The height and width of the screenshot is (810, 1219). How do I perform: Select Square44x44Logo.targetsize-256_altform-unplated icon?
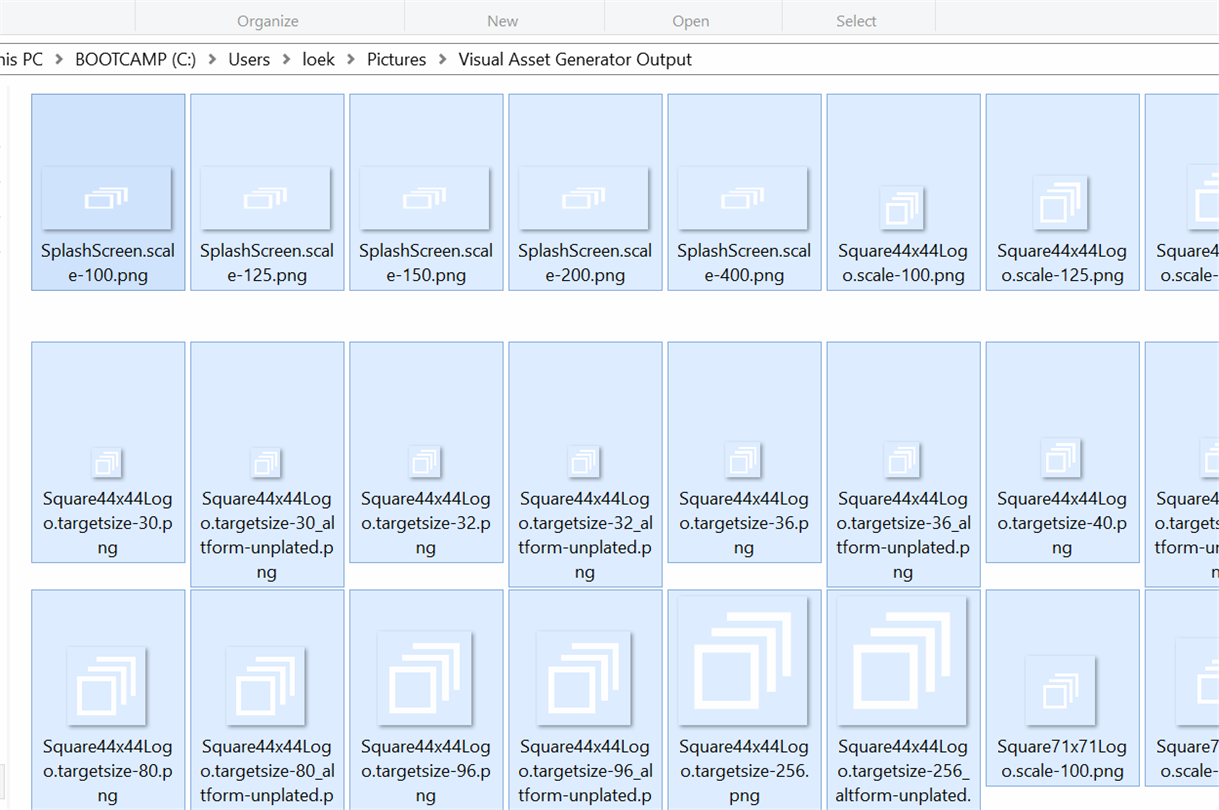click(902, 661)
